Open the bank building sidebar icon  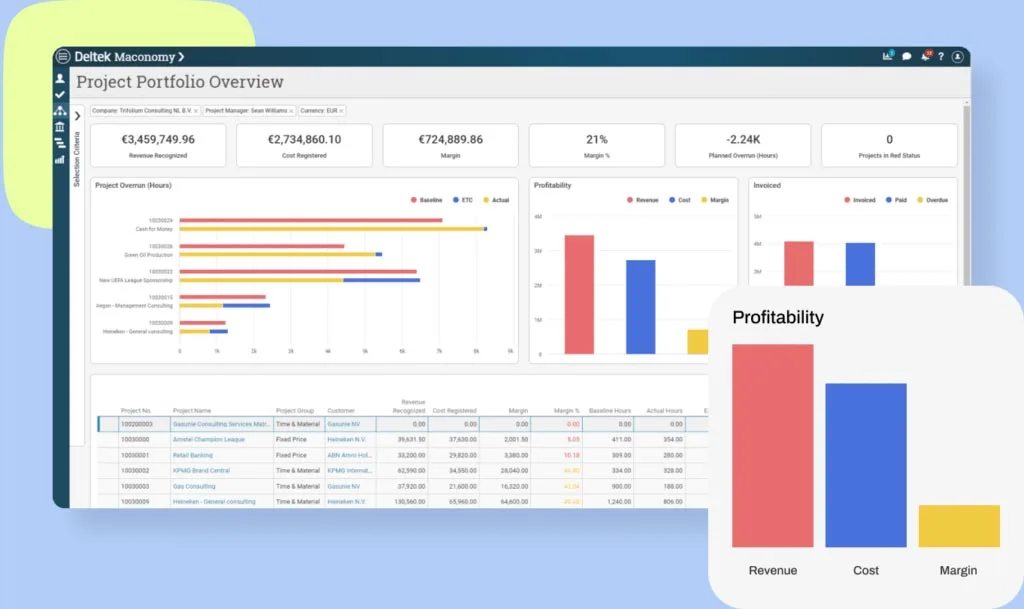pyautogui.click(x=60, y=127)
